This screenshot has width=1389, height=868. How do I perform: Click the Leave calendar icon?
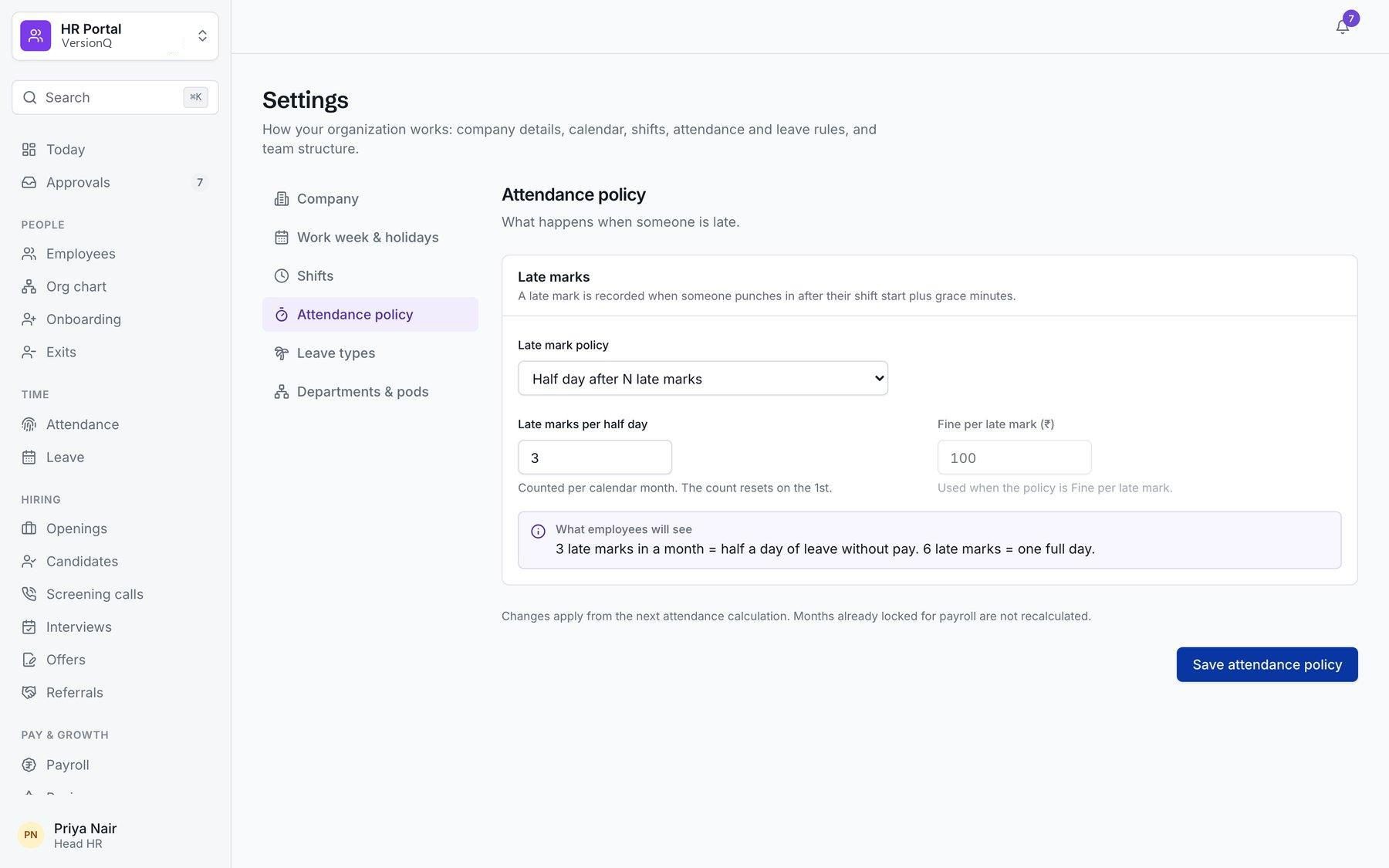pyautogui.click(x=29, y=458)
